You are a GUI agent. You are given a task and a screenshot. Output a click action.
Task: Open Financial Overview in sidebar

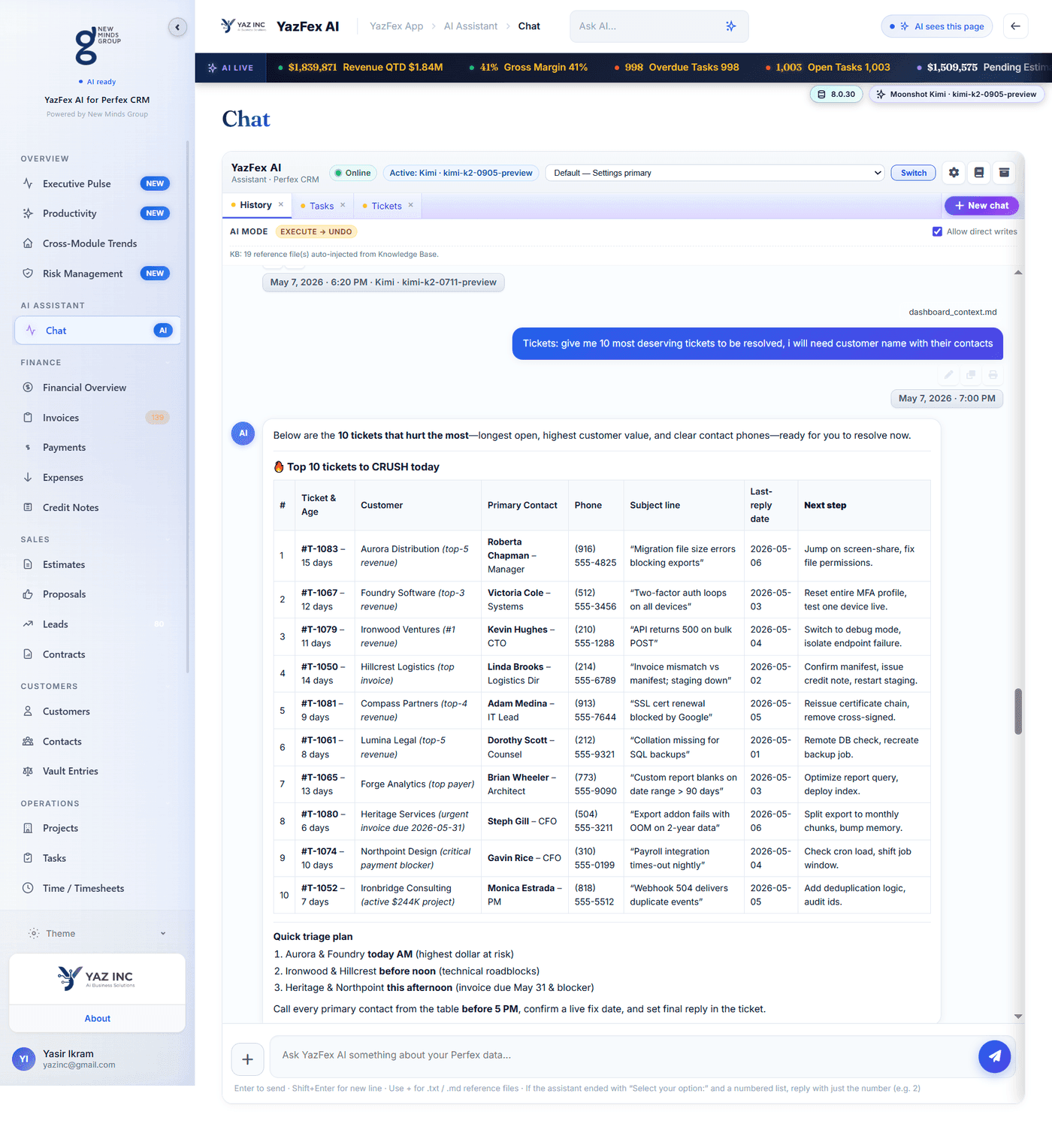(x=98, y=388)
